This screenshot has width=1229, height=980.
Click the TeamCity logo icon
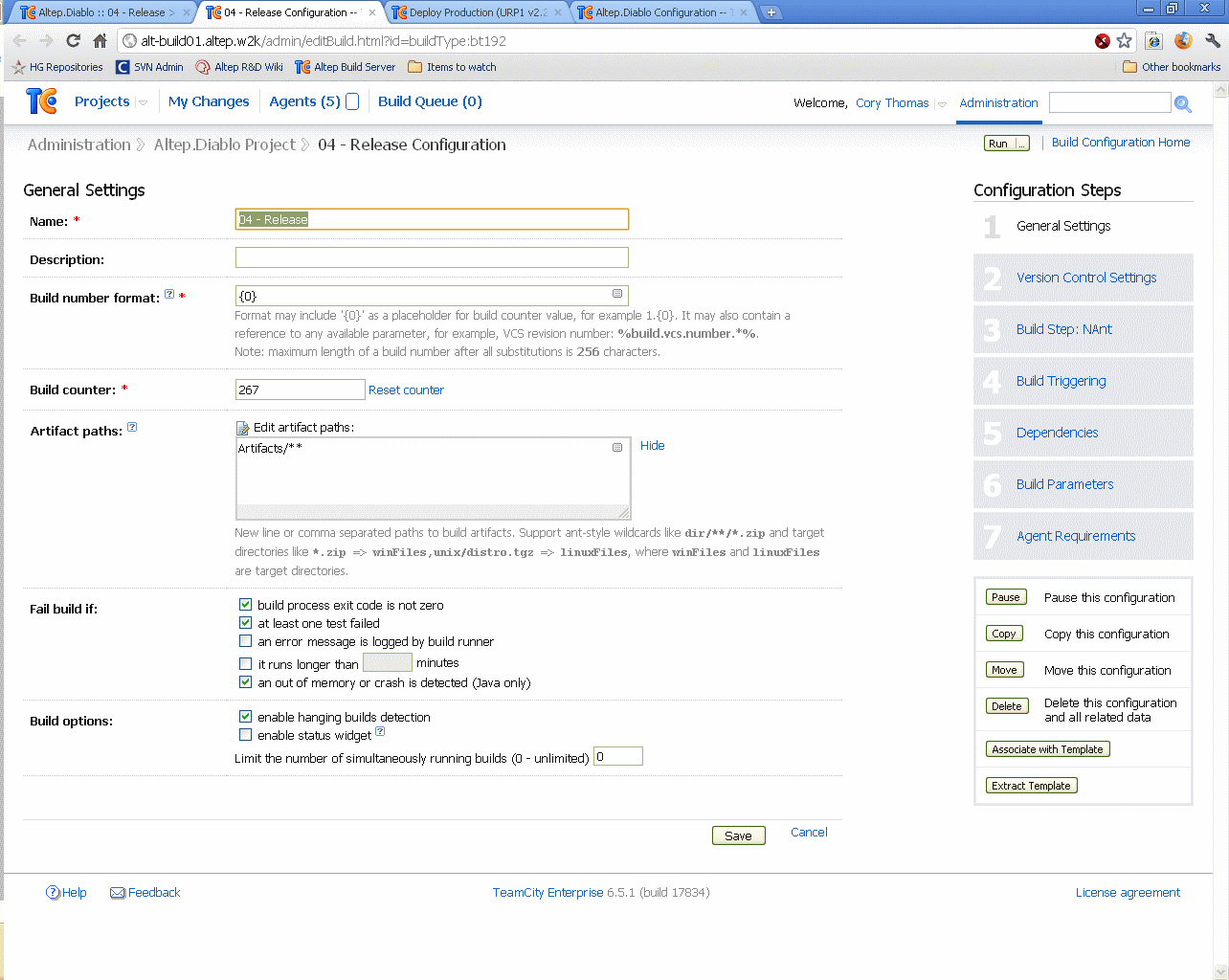click(x=41, y=100)
